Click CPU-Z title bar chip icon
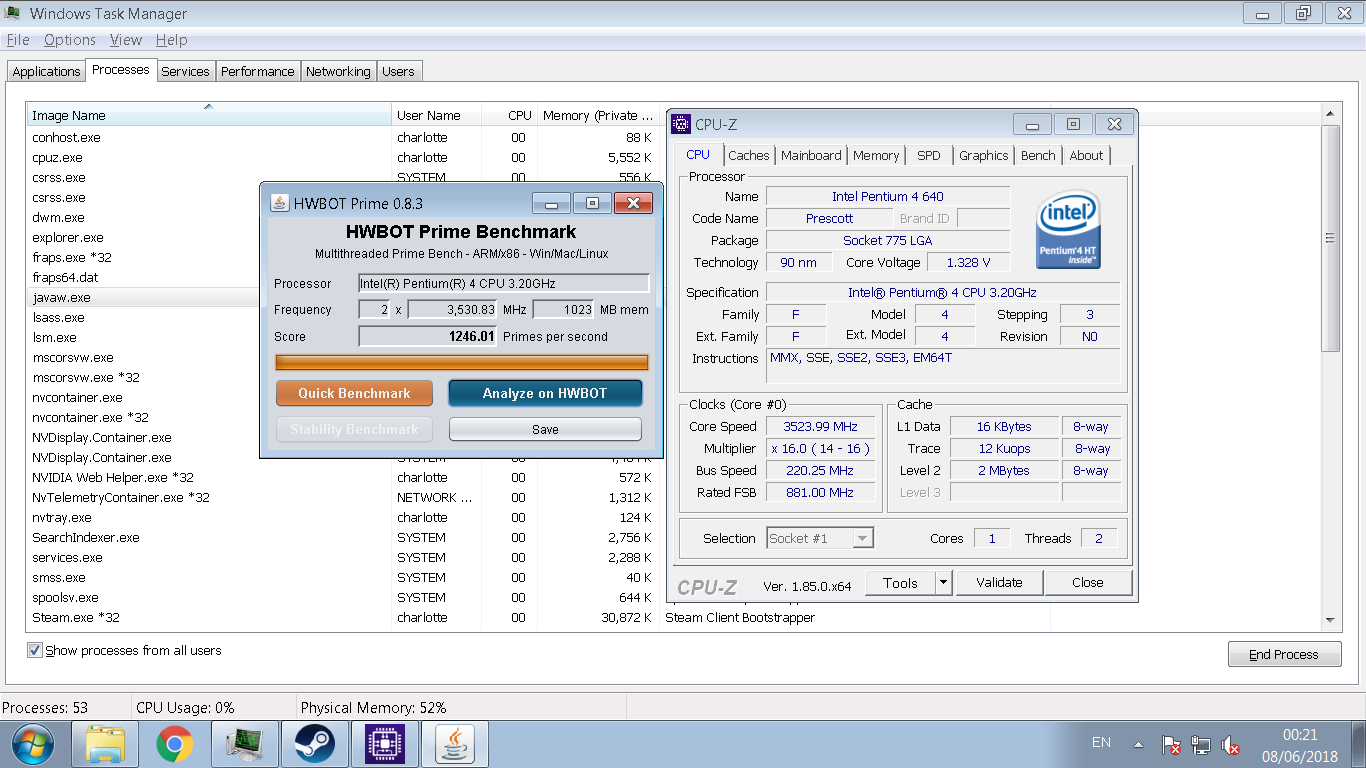The image size is (1366, 768). [x=681, y=124]
